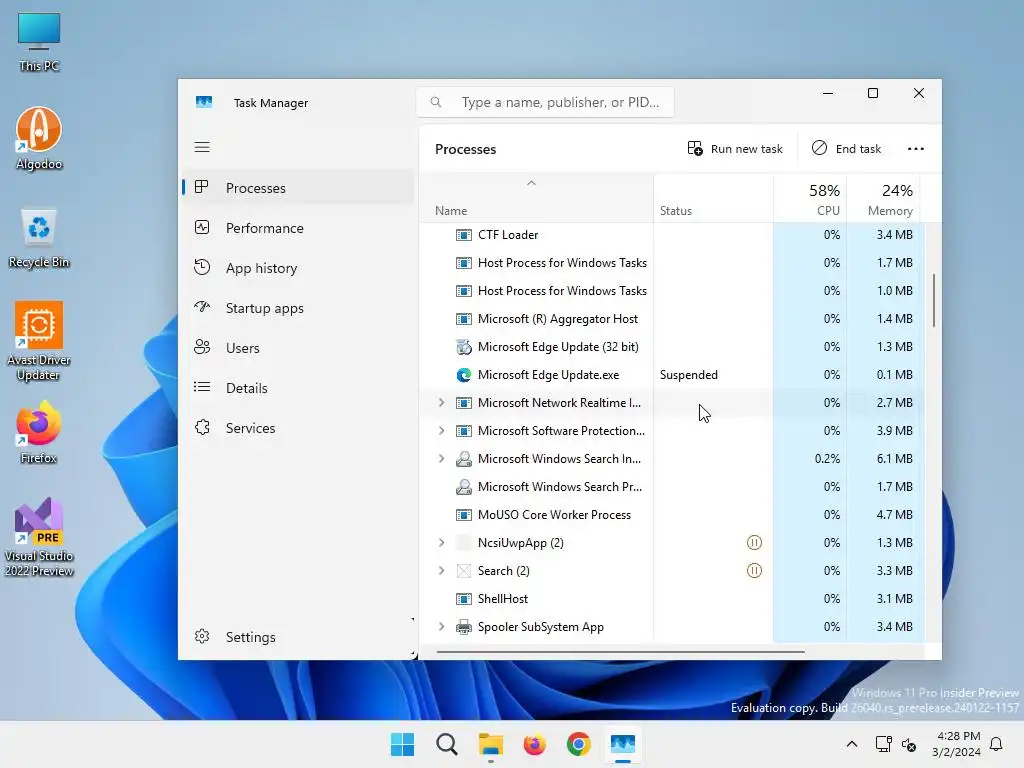
Task: Show hidden system tray icons chevron
Action: tap(852, 744)
